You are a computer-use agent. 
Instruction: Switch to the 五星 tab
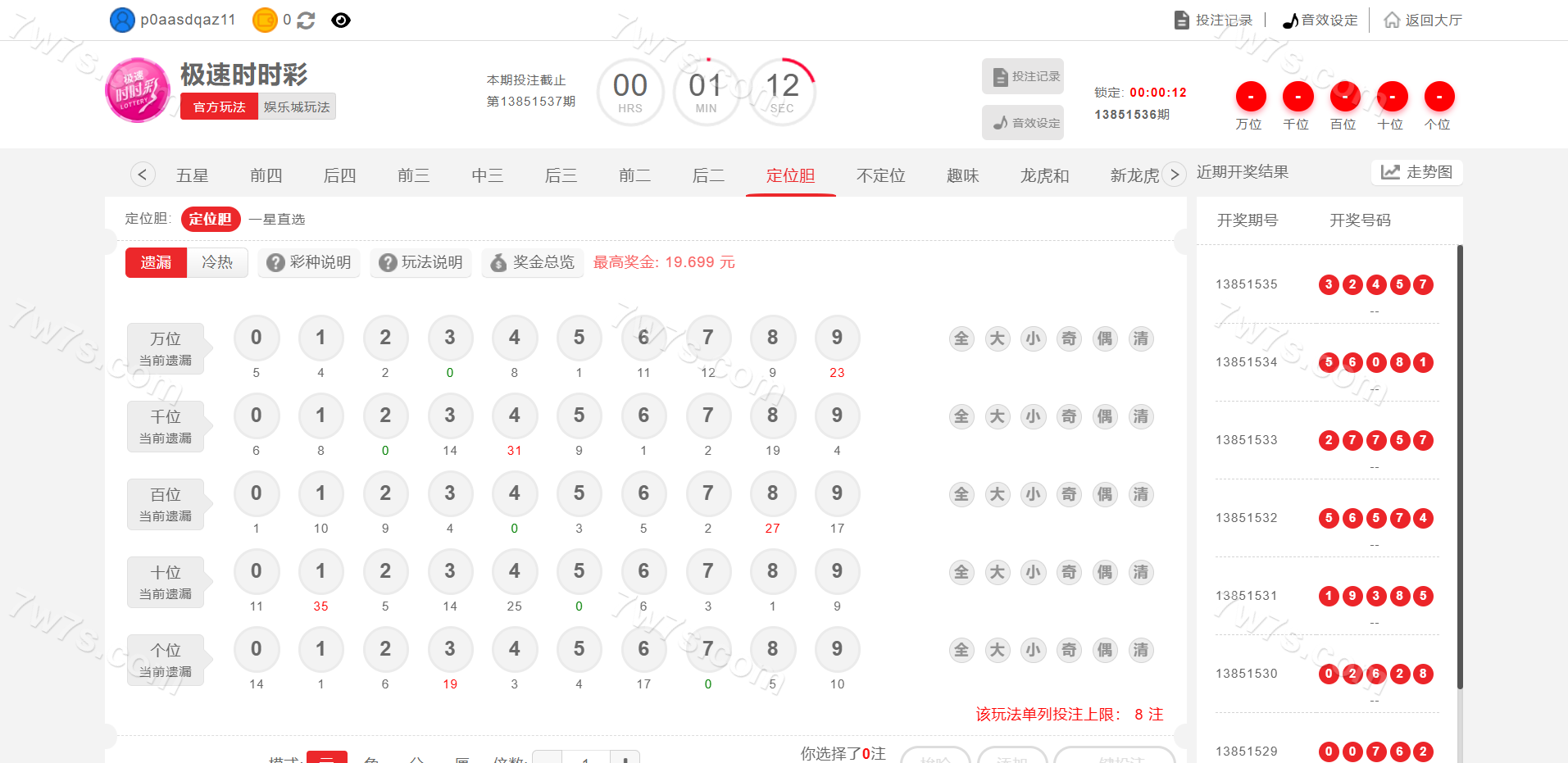[x=193, y=175]
